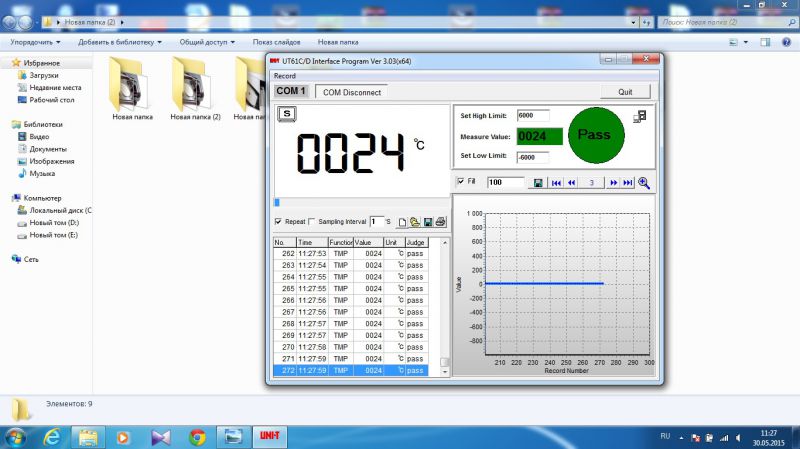Click the COM Disconnect button

pos(352,92)
